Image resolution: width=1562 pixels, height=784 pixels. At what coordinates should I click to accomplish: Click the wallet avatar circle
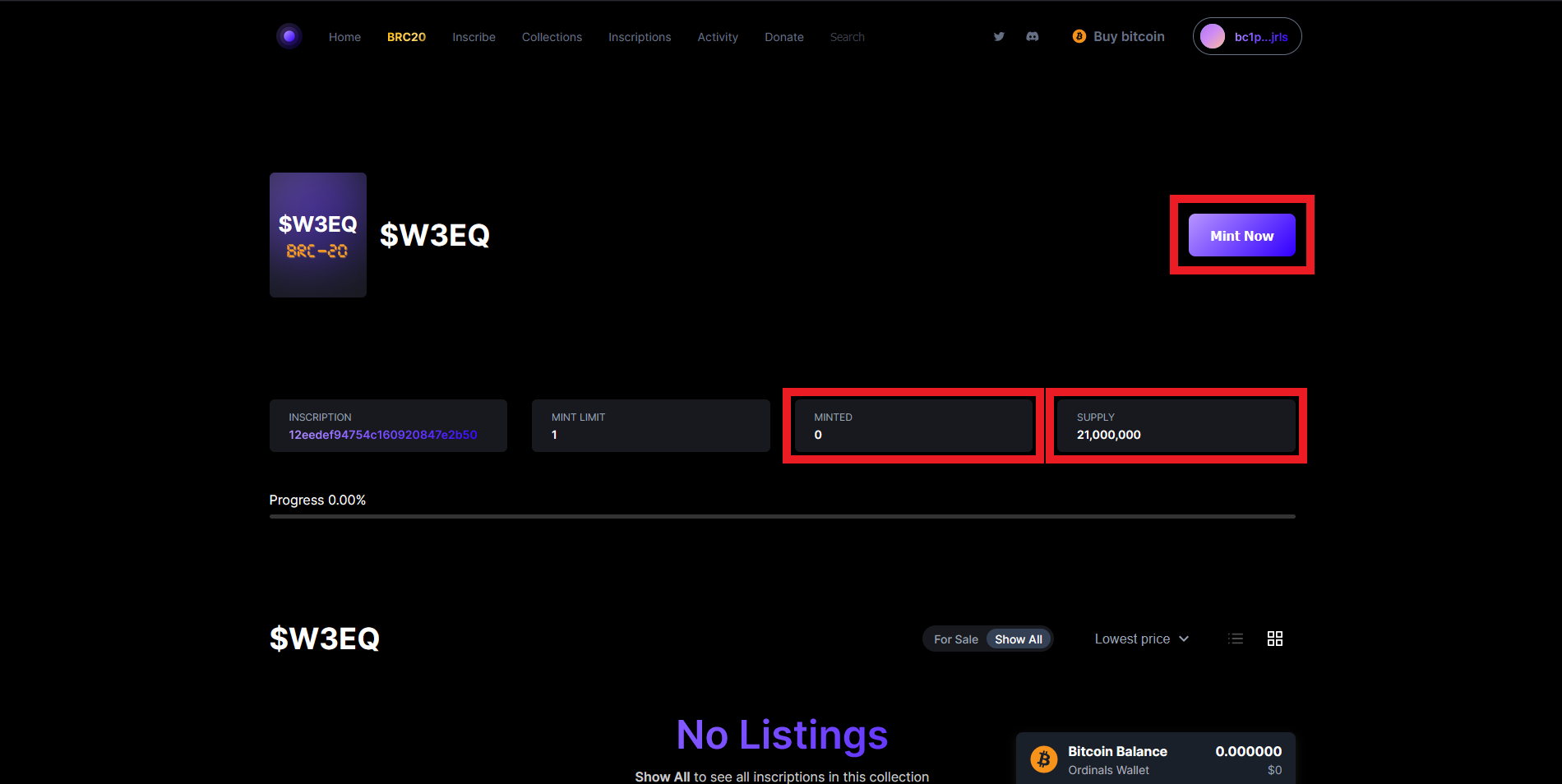point(1213,36)
